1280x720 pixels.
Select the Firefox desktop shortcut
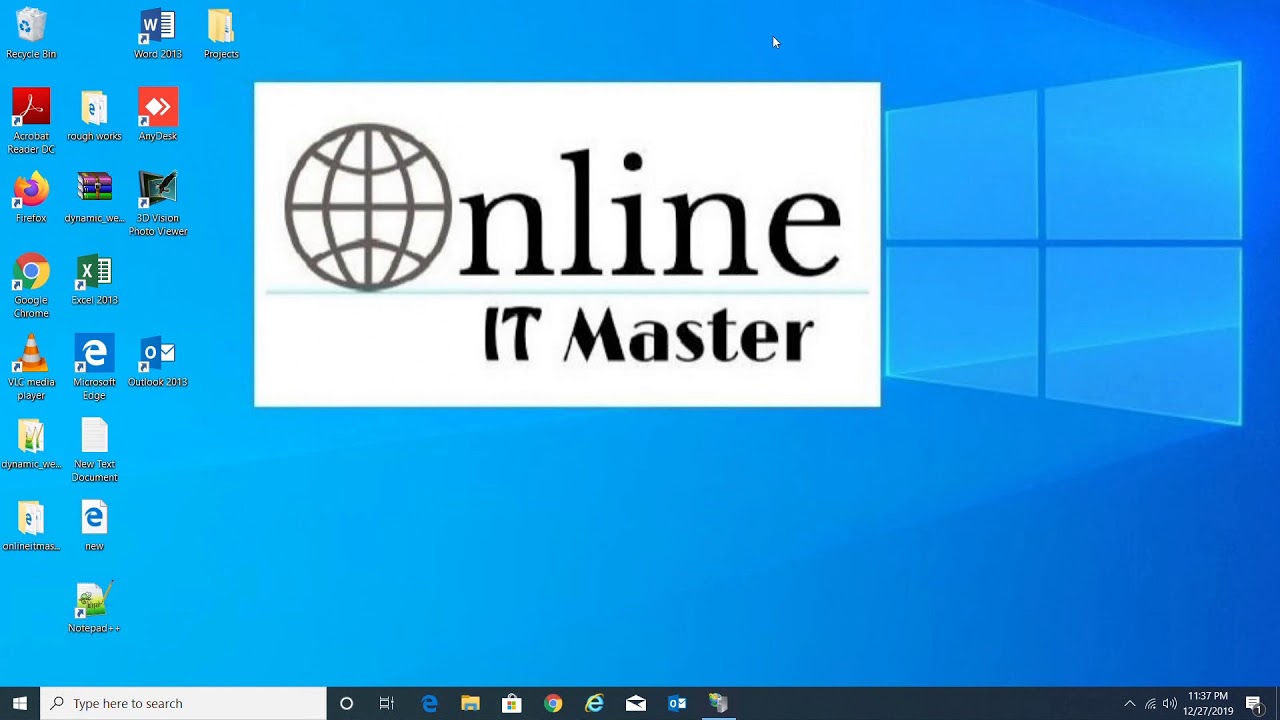31,198
